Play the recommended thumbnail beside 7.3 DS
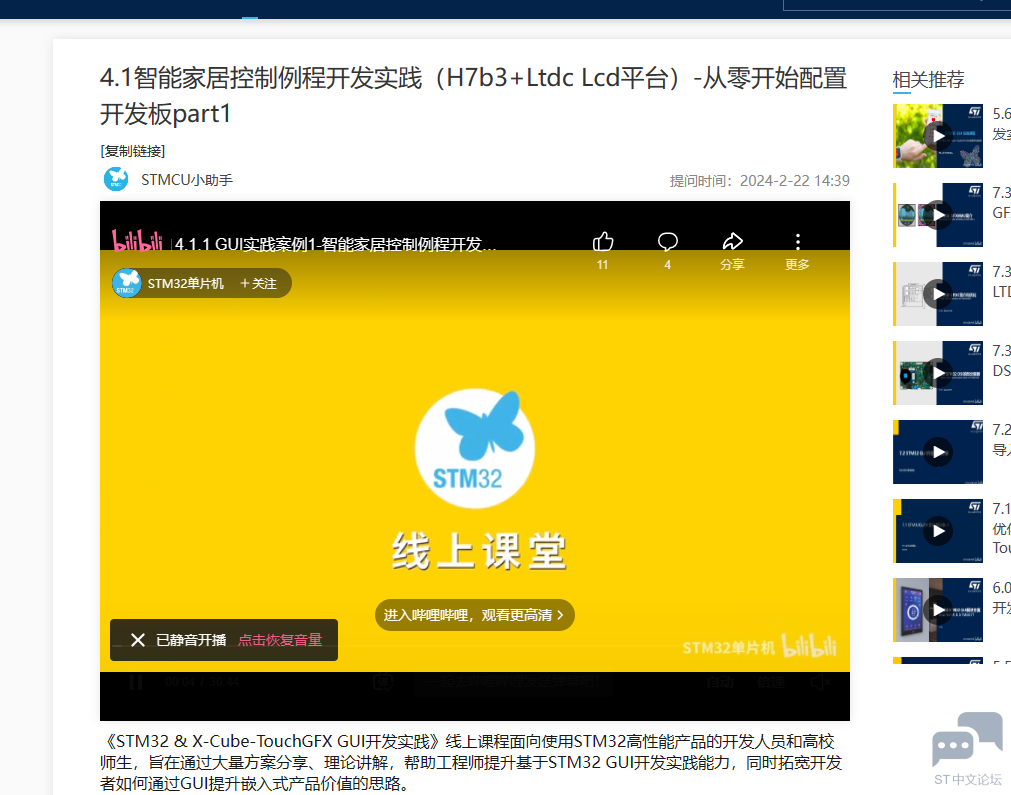Viewport: 1011px width, 795px height. [x=938, y=373]
